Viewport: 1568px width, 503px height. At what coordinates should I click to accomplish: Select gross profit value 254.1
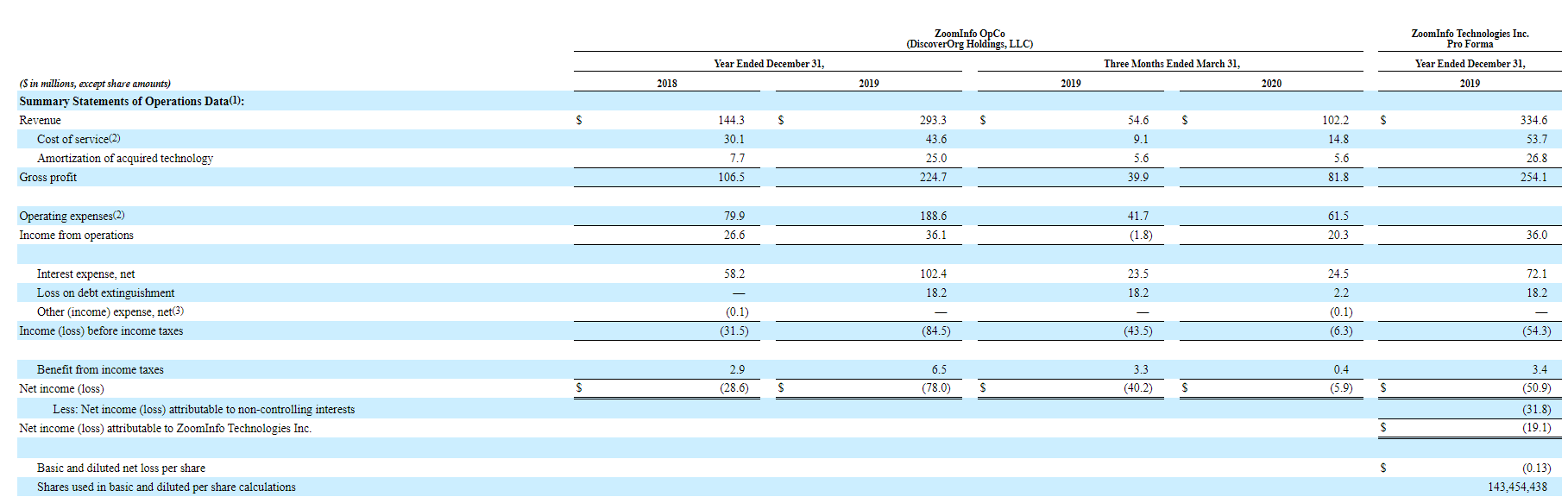pos(1533,177)
